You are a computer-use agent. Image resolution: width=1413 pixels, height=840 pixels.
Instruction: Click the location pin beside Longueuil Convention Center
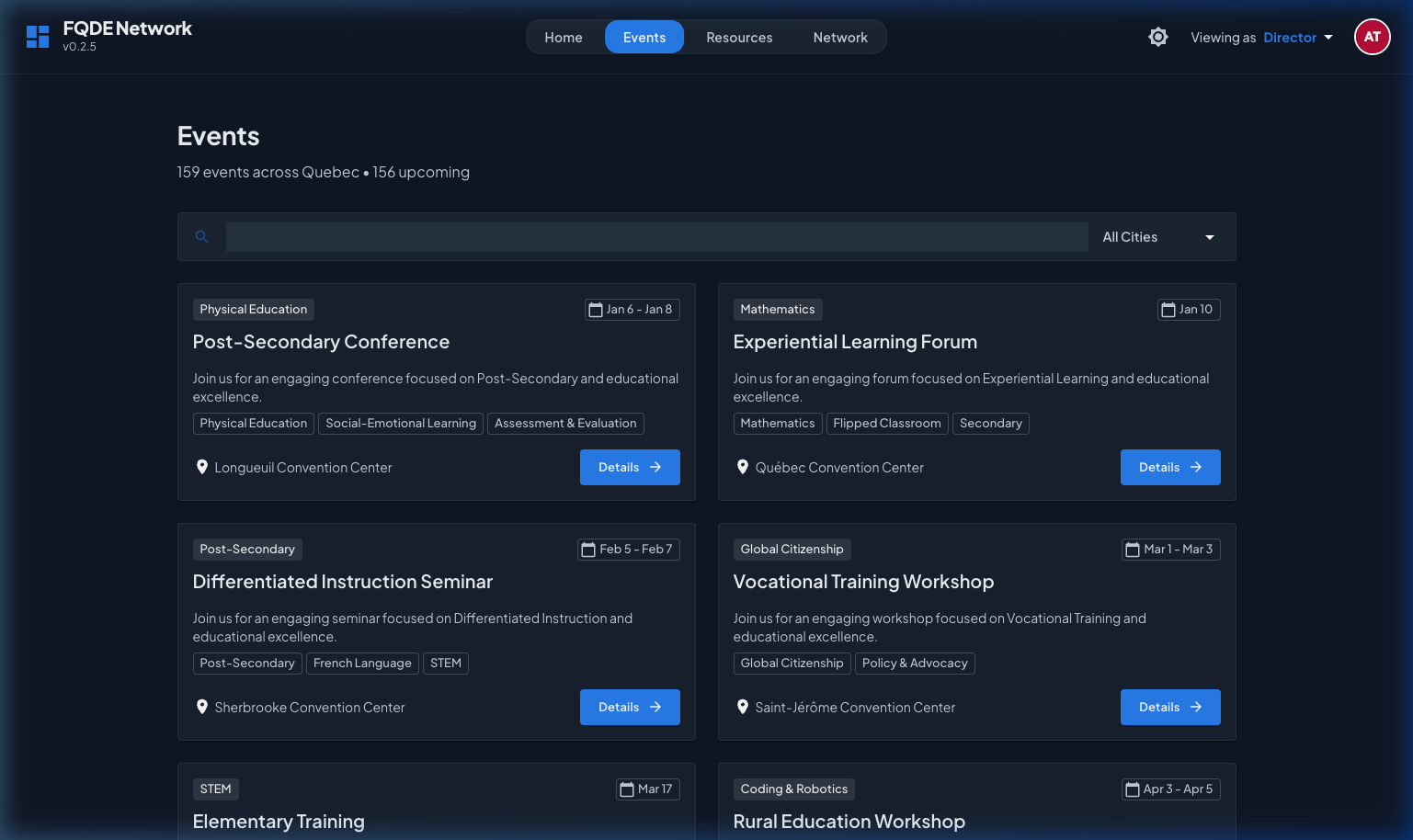202,467
